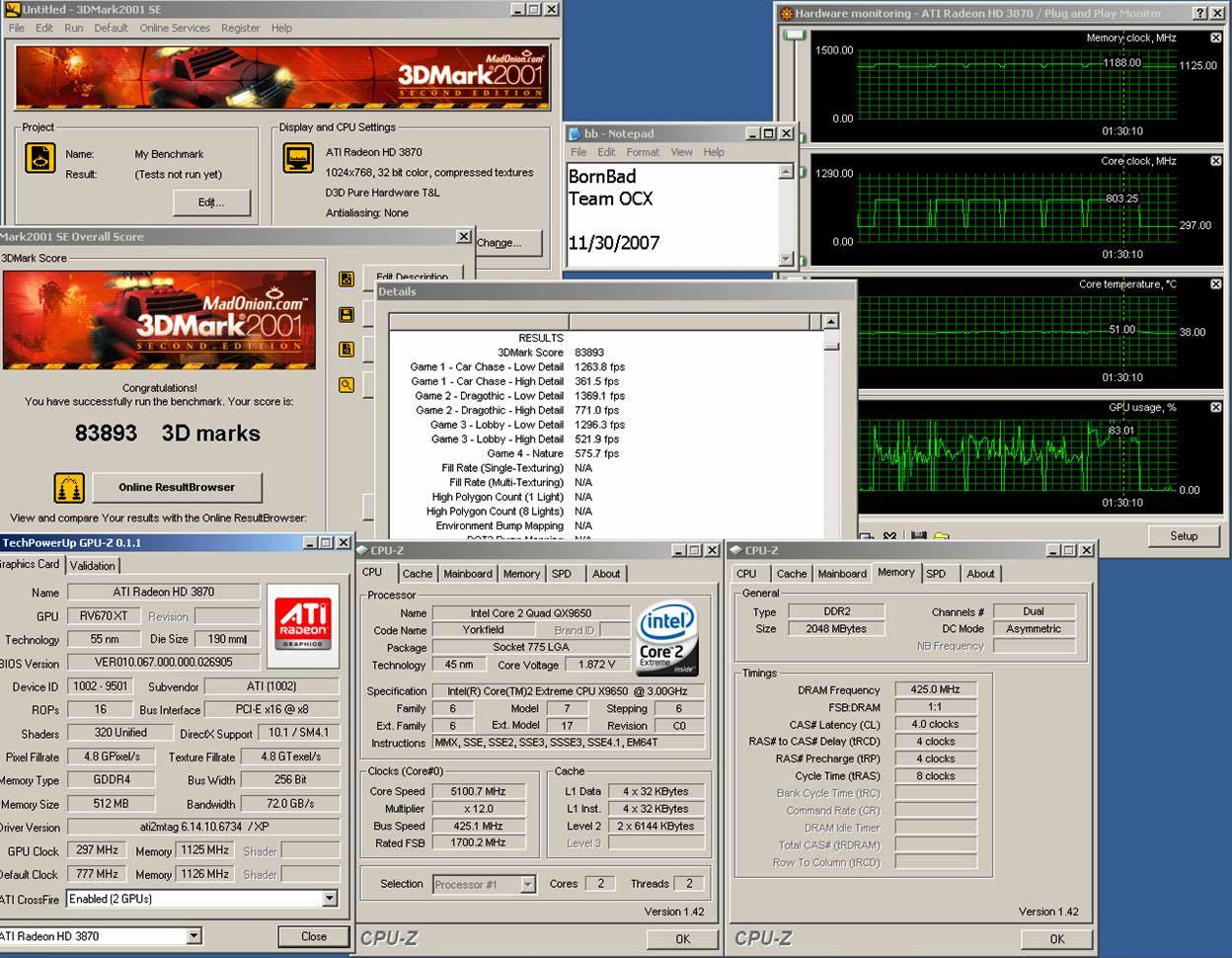Image resolution: width=1232 pixels, height=958 pixels.
Task: Open the About tab in the CPU-Z Memory window
Action: coord(980,574)
